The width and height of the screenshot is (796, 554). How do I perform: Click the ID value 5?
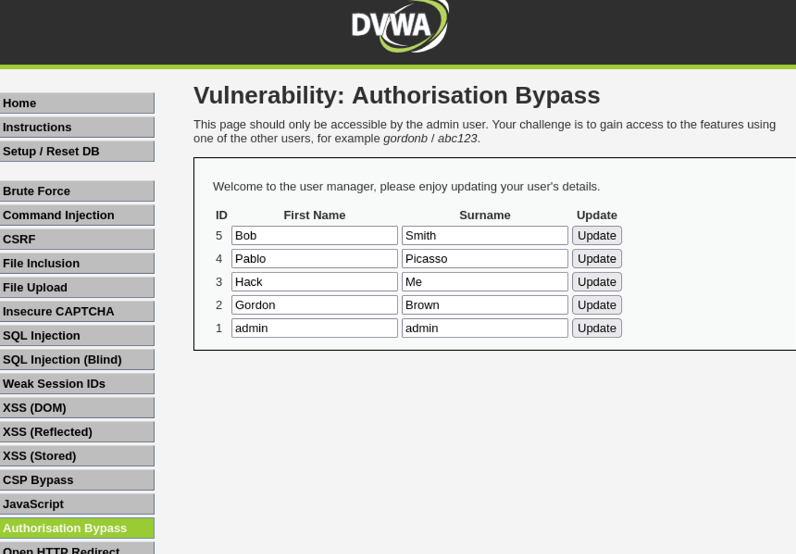coord(219,236)
